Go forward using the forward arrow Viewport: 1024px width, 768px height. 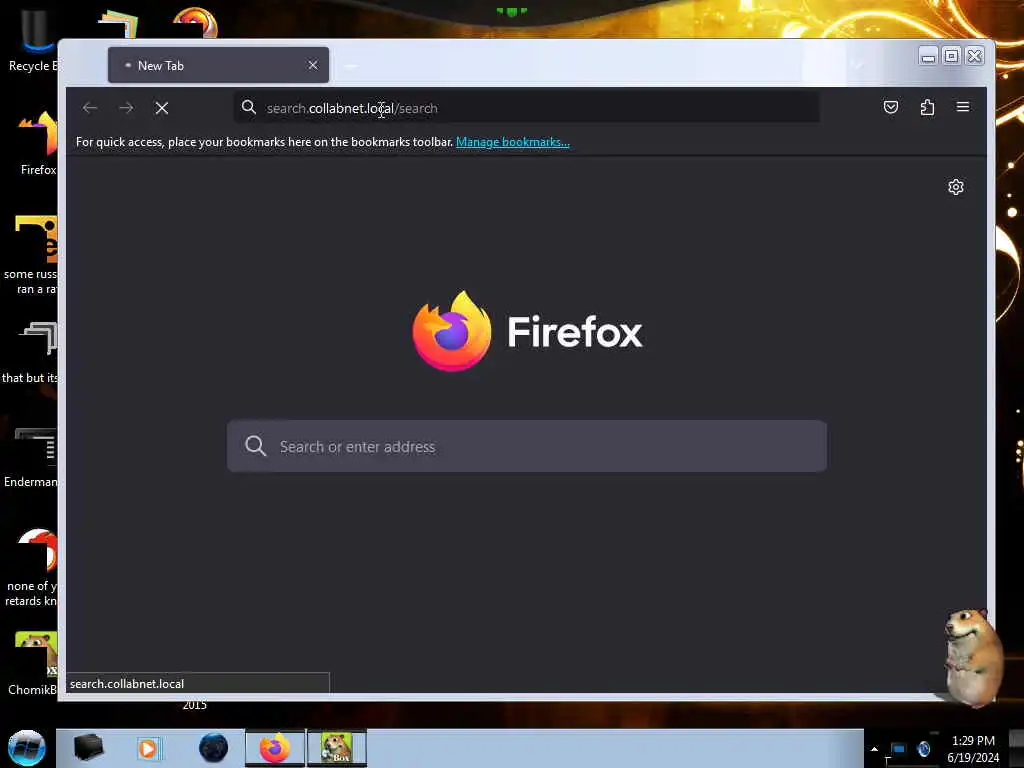[x=126, y=108]
